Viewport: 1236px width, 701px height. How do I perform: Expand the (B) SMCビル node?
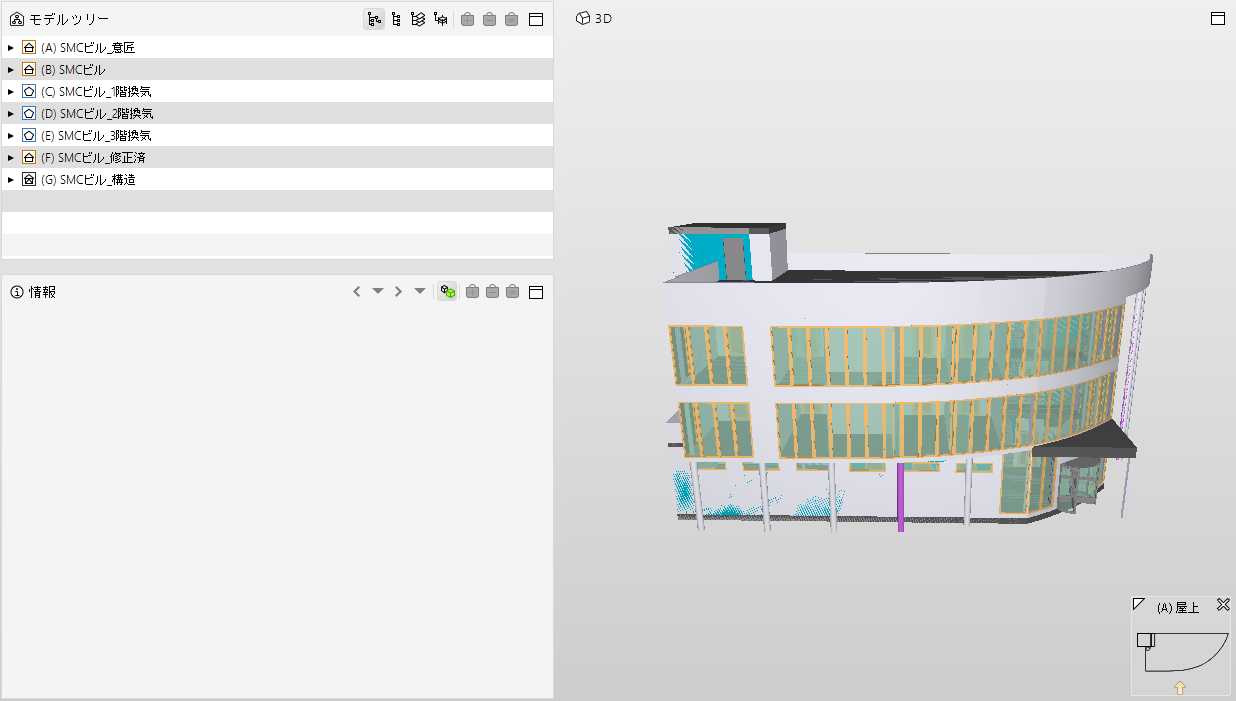[x=10, y=69]
